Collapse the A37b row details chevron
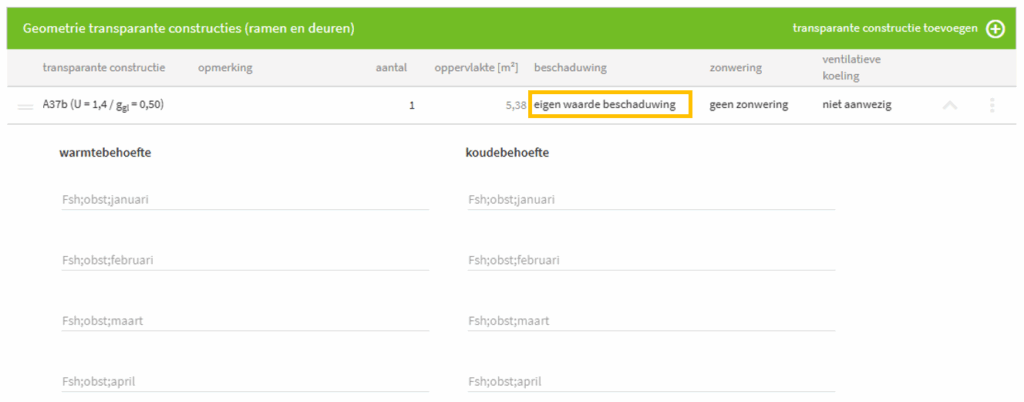 pyautogui.click(x=950, y=105)
